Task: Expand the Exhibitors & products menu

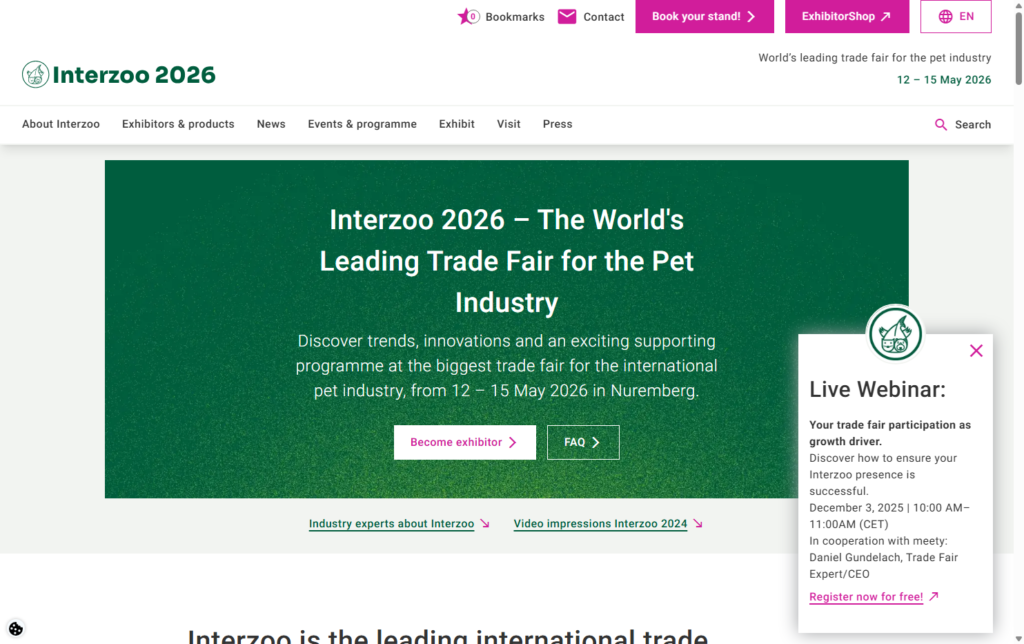Action: [178, 125]
